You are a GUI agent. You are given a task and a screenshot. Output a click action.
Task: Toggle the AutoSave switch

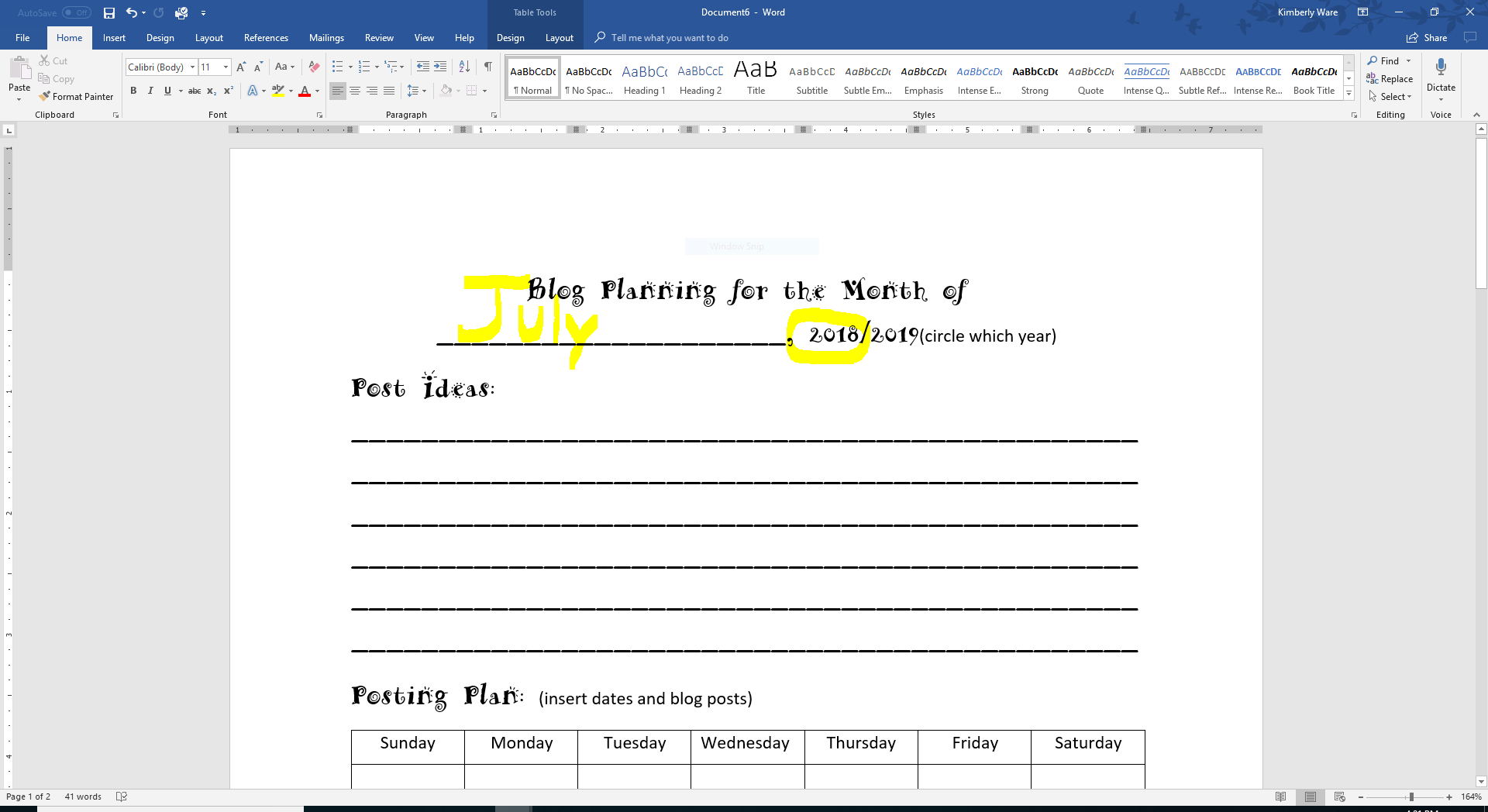tap(77, 12)
